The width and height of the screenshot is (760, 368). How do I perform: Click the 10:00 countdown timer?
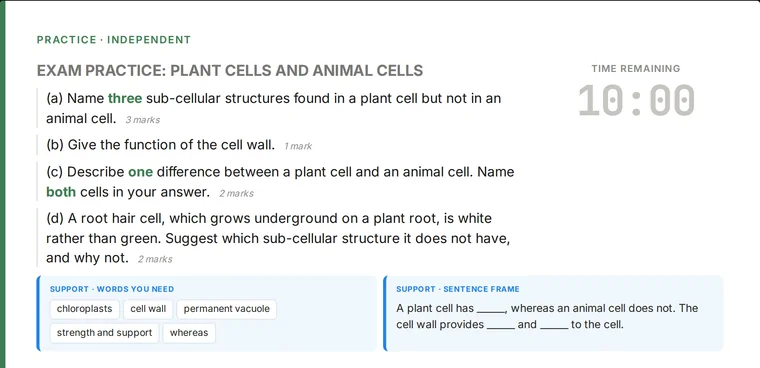click(636, 101)
